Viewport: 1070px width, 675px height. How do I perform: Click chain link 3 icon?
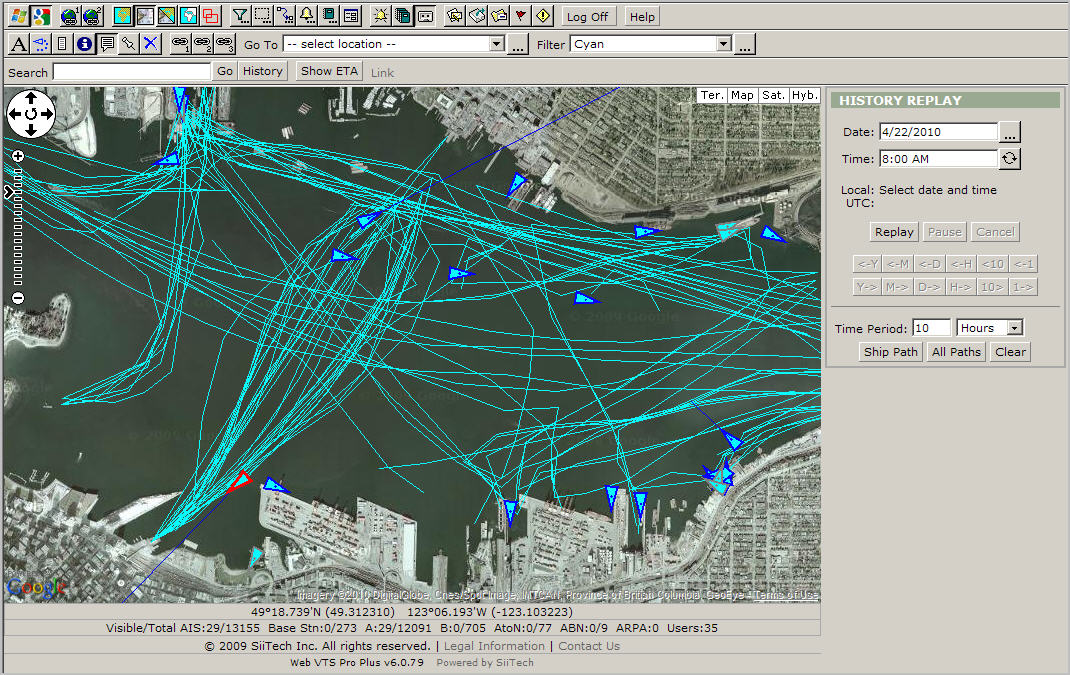pos(225,44)
